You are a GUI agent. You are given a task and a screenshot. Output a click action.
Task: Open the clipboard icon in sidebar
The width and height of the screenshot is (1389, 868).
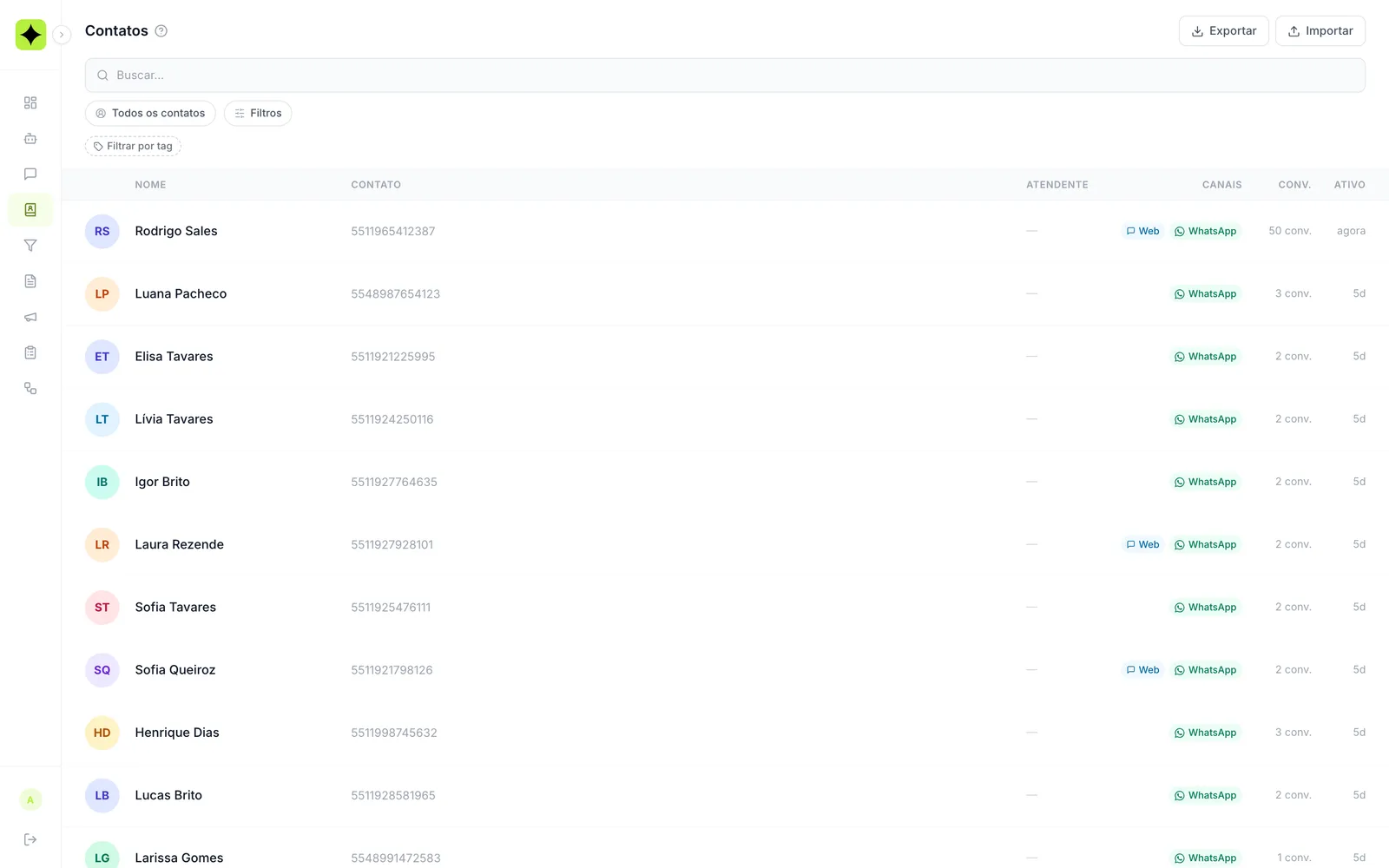(30, 352)
